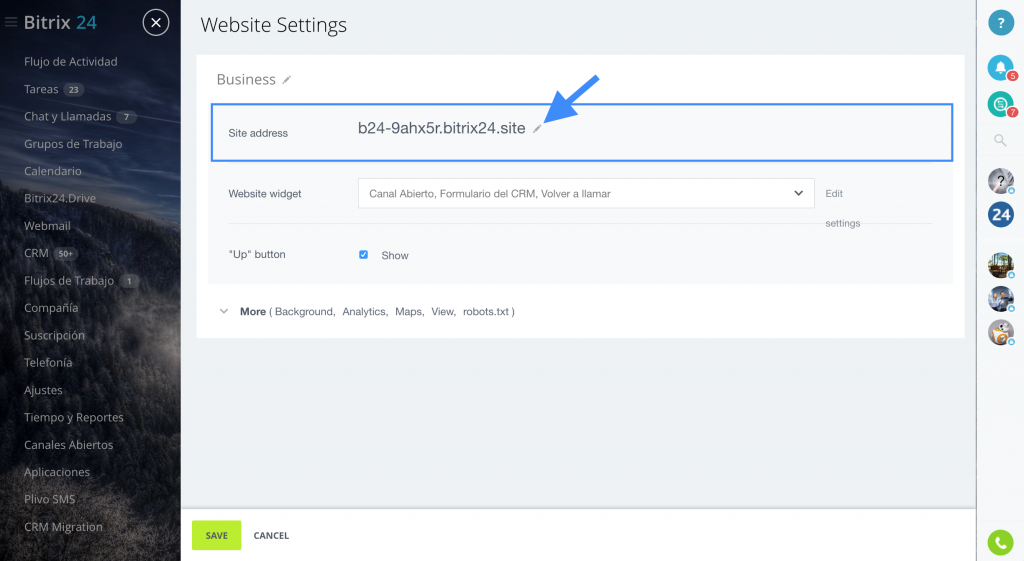The image size is (1024, 561).
Task: Click the site address b24-9ahx5r.bitrix24.site
Action: point(441,128)
